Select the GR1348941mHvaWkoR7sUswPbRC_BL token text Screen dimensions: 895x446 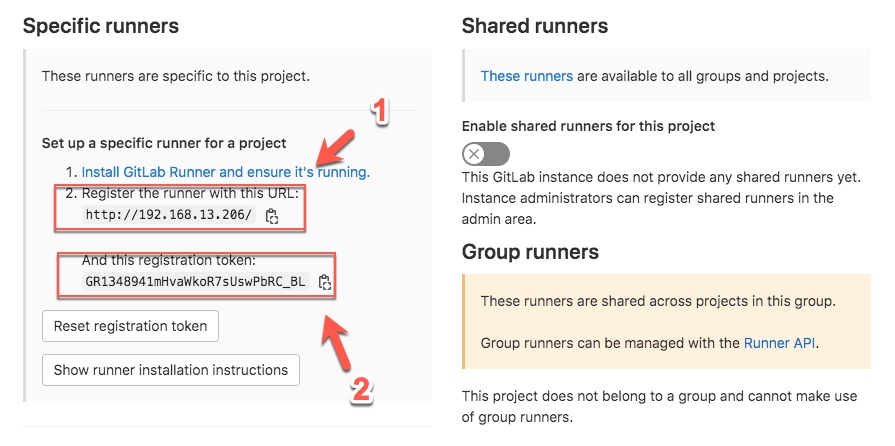tap(195, 282)
